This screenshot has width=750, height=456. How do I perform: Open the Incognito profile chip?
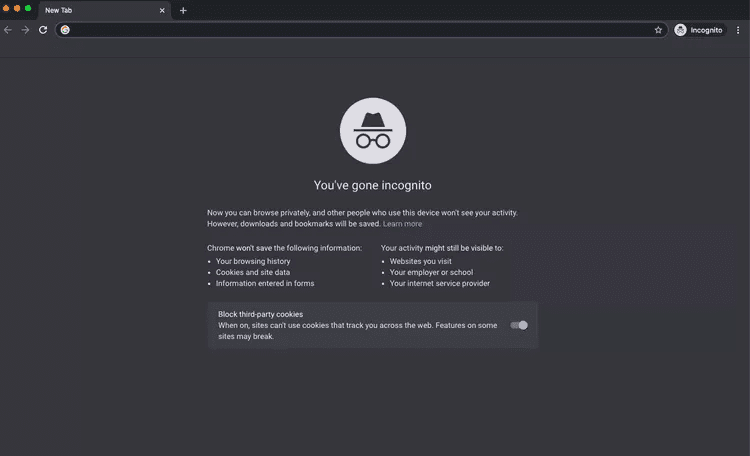[699, 30]
